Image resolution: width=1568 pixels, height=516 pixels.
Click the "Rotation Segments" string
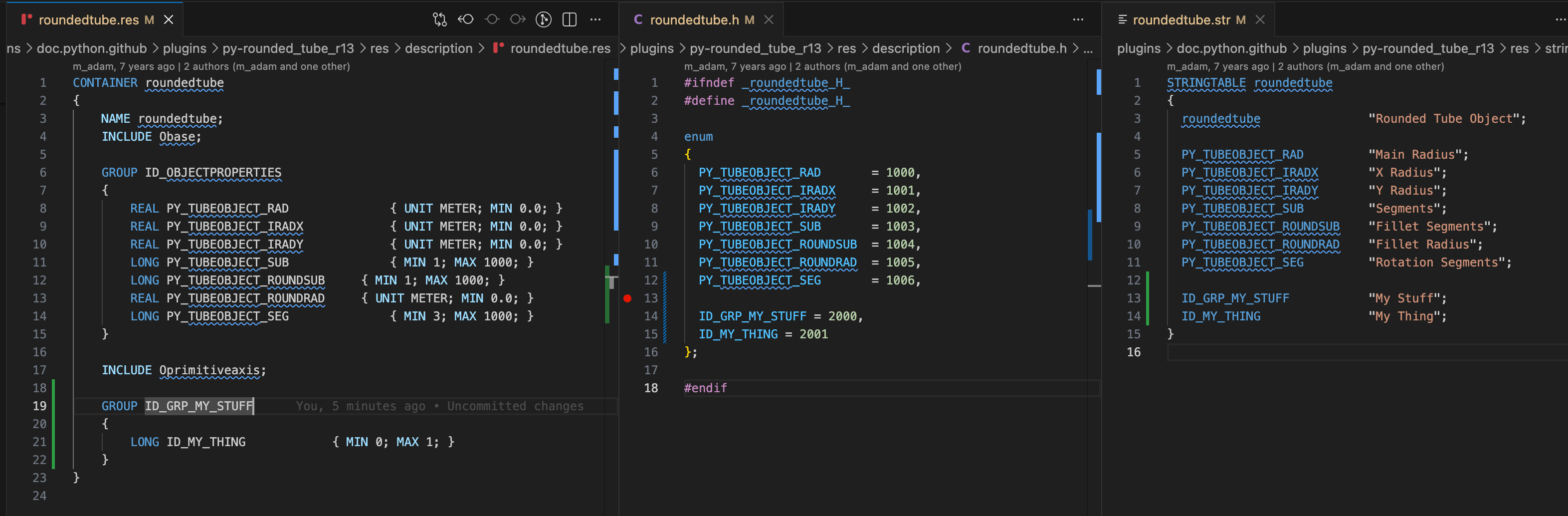[x=1436, y=262]
